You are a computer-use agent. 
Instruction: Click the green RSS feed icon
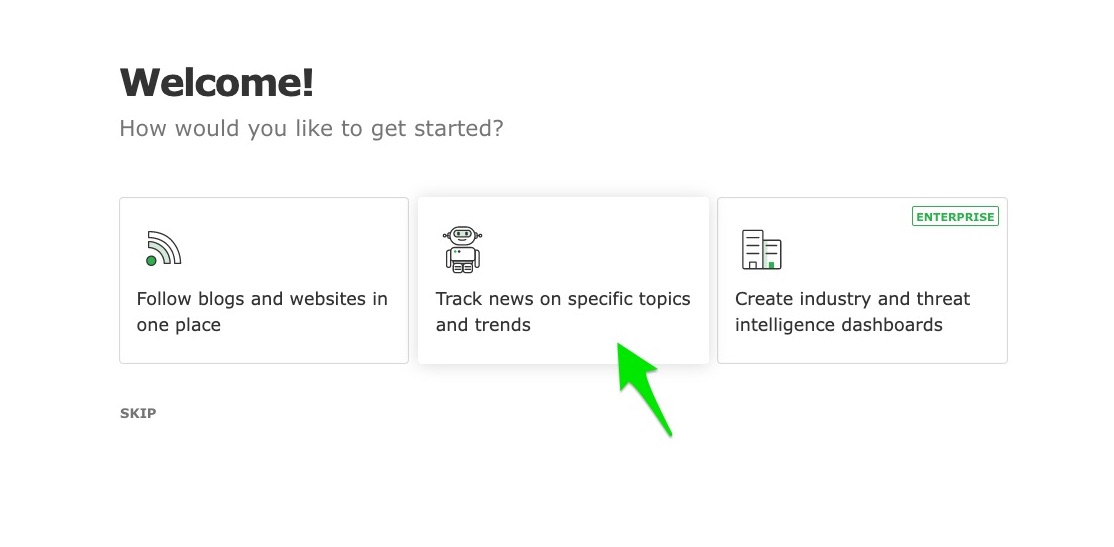163,248
